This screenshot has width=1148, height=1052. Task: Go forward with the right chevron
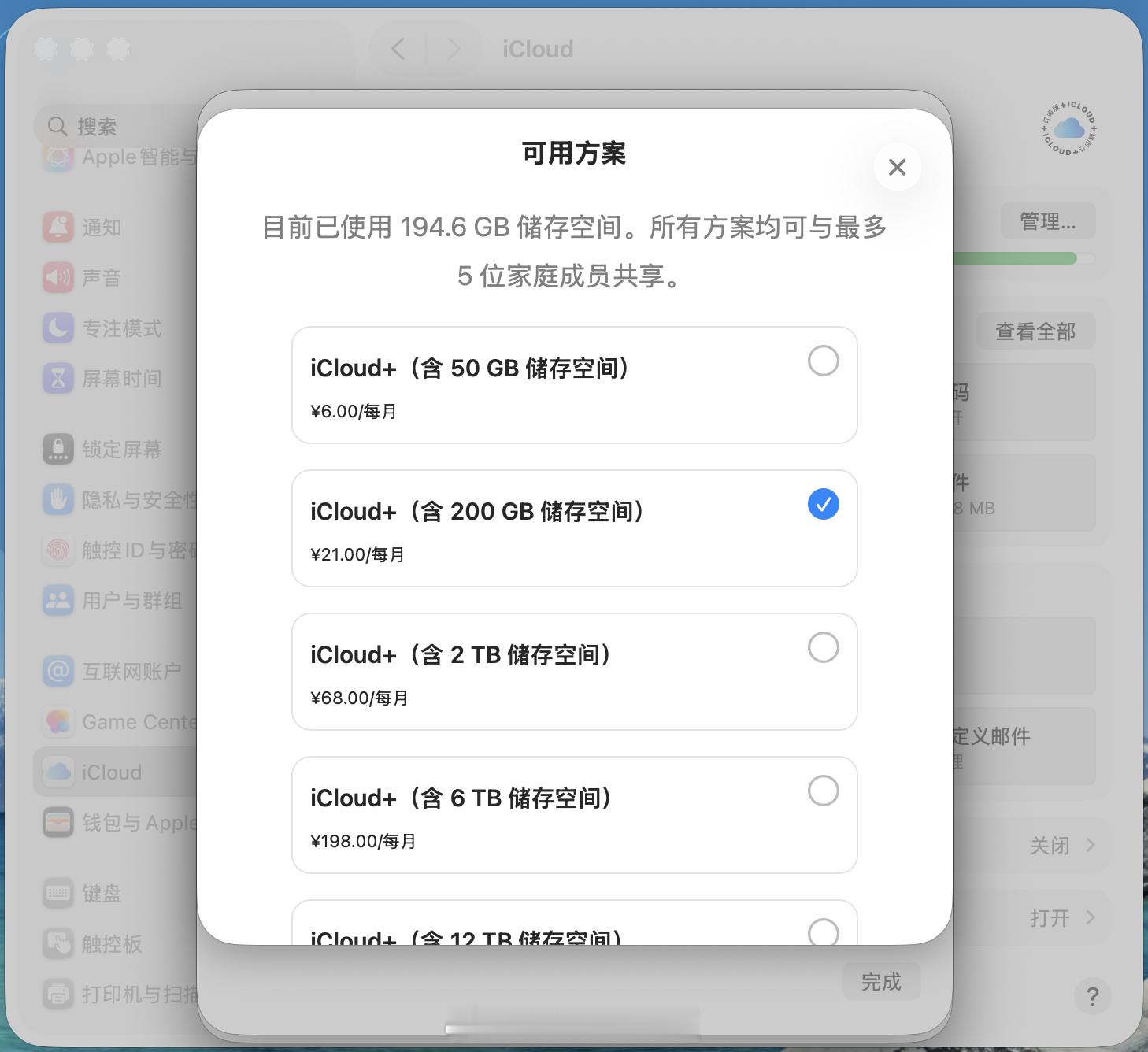click(454, 49)
